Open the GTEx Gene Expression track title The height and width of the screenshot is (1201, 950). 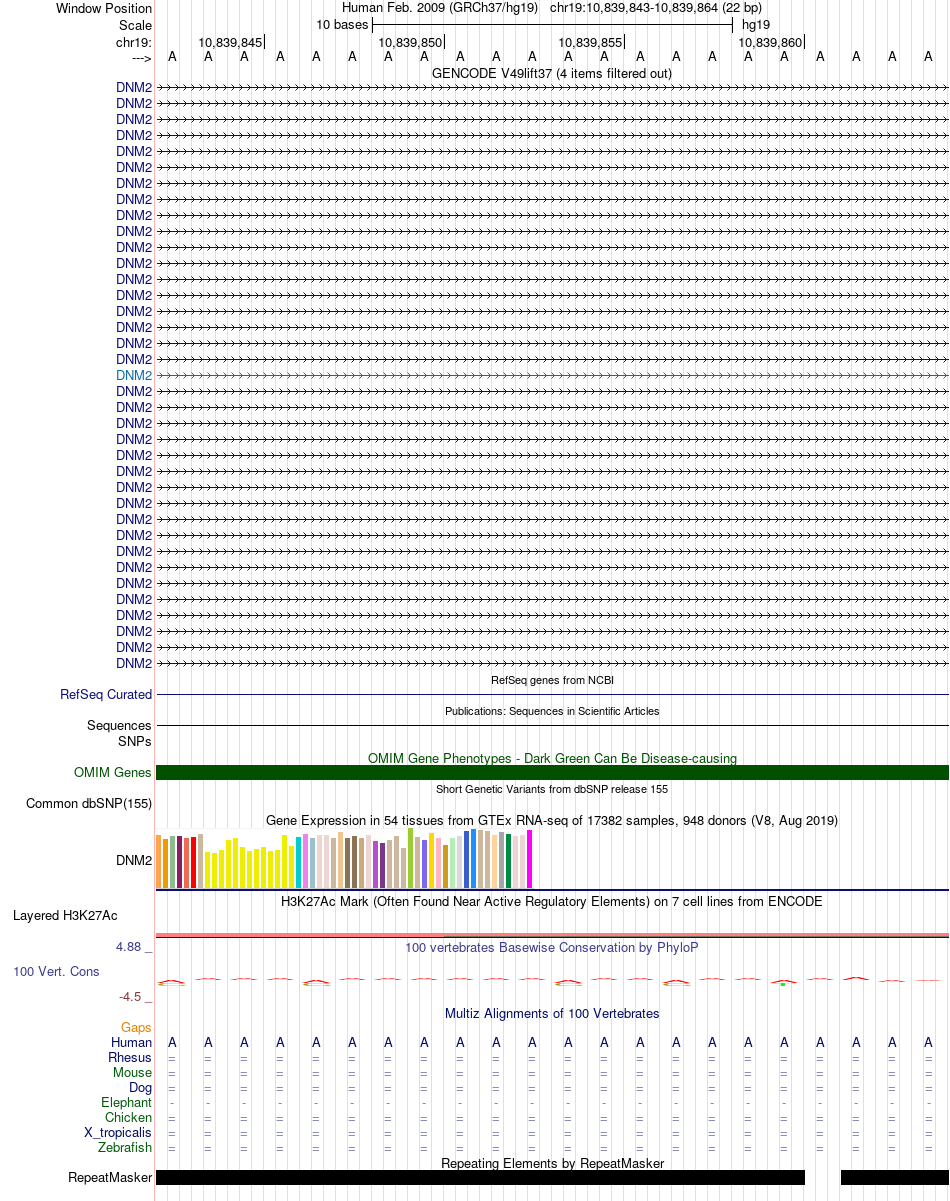point(552,820)
